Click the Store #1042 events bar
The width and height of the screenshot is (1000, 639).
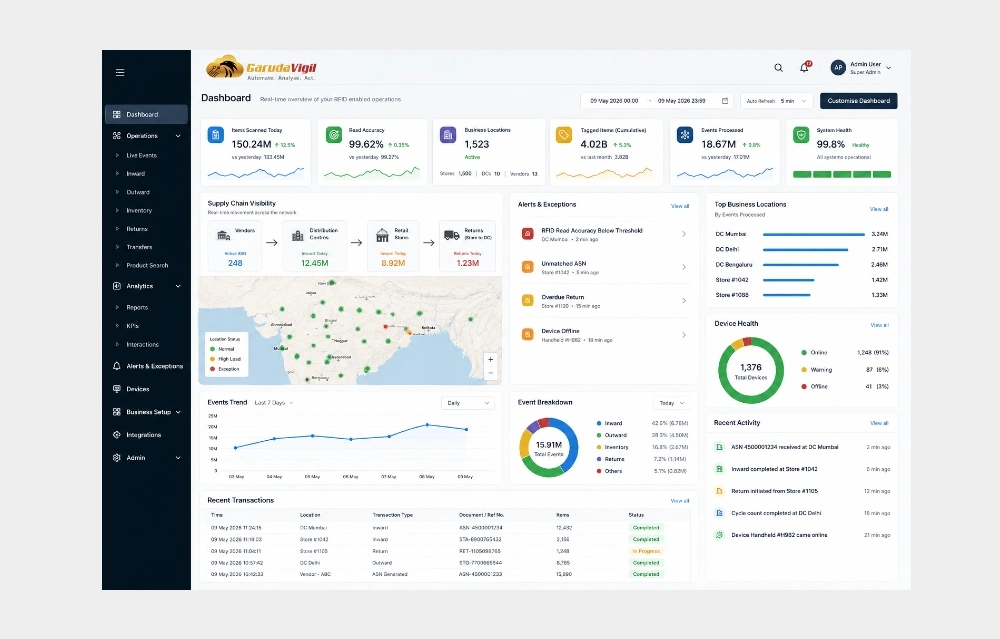click(788, 280)
